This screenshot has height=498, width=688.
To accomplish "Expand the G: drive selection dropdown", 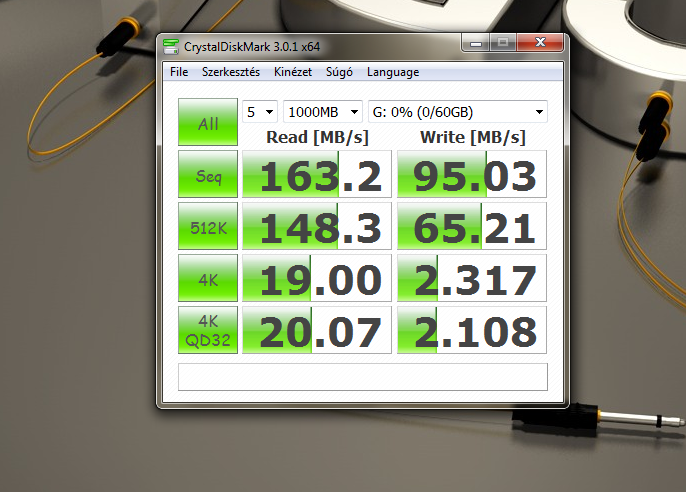I will pyautogui.click(x=458, y=112).
